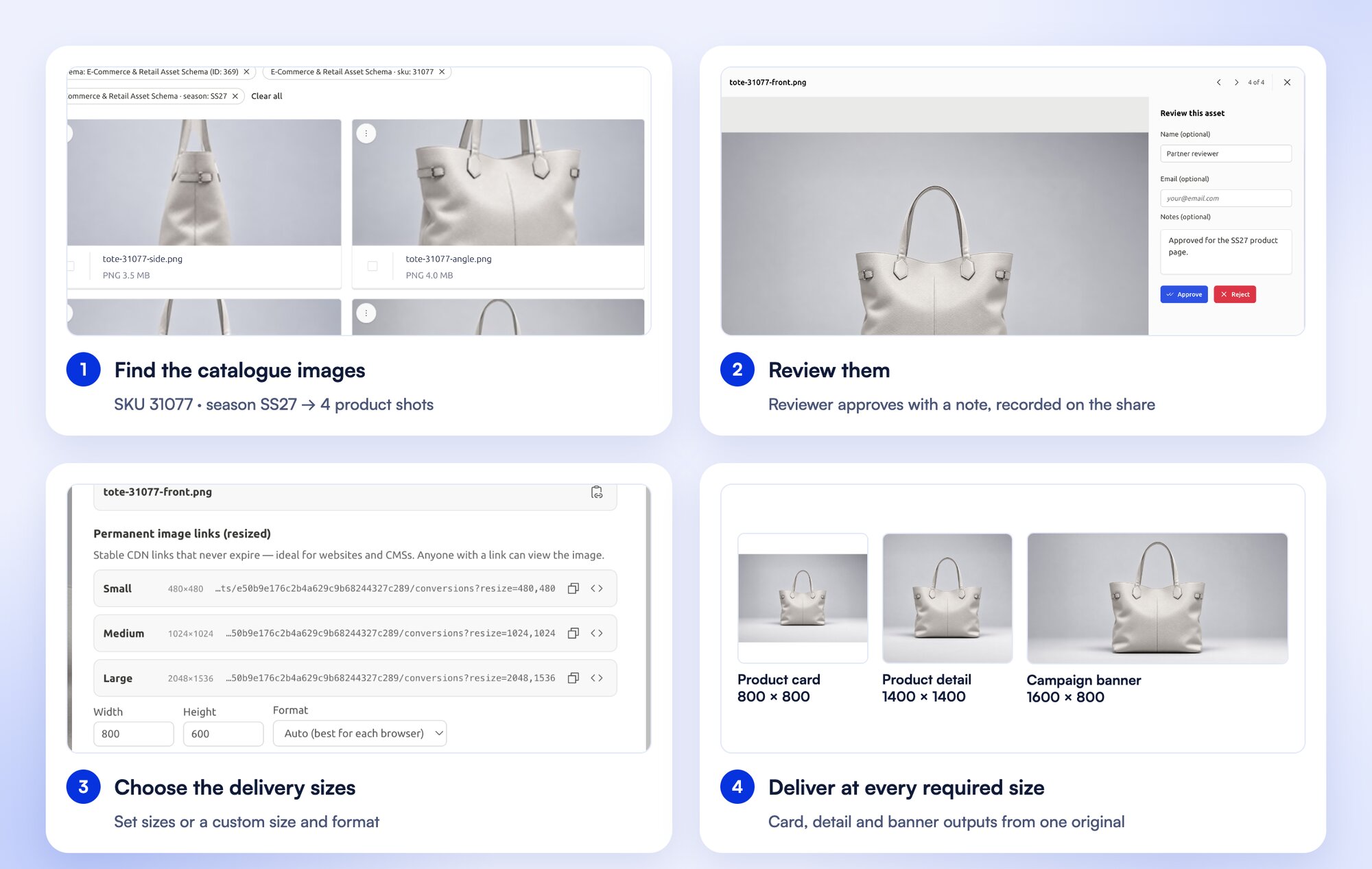Select checkbox for tote-31077-side.png
This screenshot has width=1372, height=869.
point(71,266)
